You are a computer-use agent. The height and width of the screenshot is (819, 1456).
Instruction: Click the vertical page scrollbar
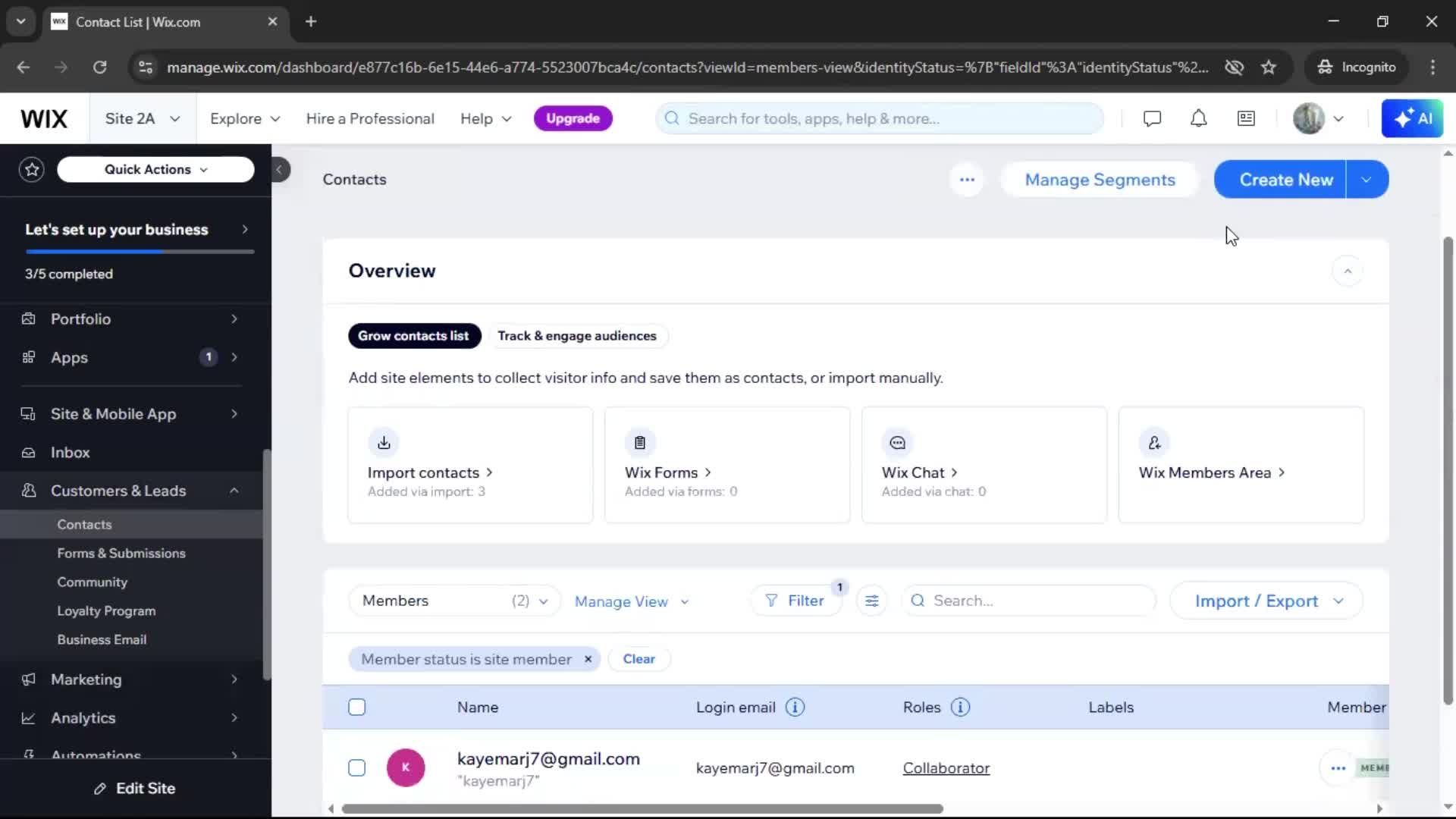click(1448, 470)
